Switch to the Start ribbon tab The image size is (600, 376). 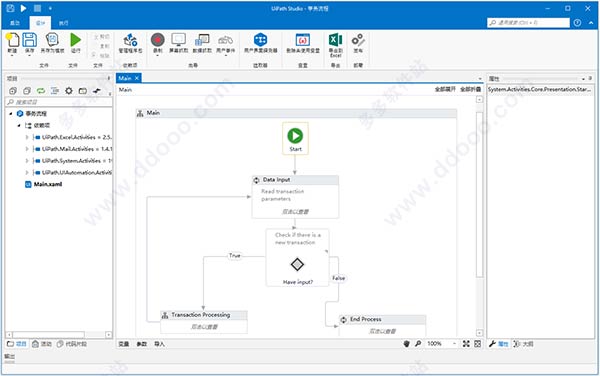[15, 23]
